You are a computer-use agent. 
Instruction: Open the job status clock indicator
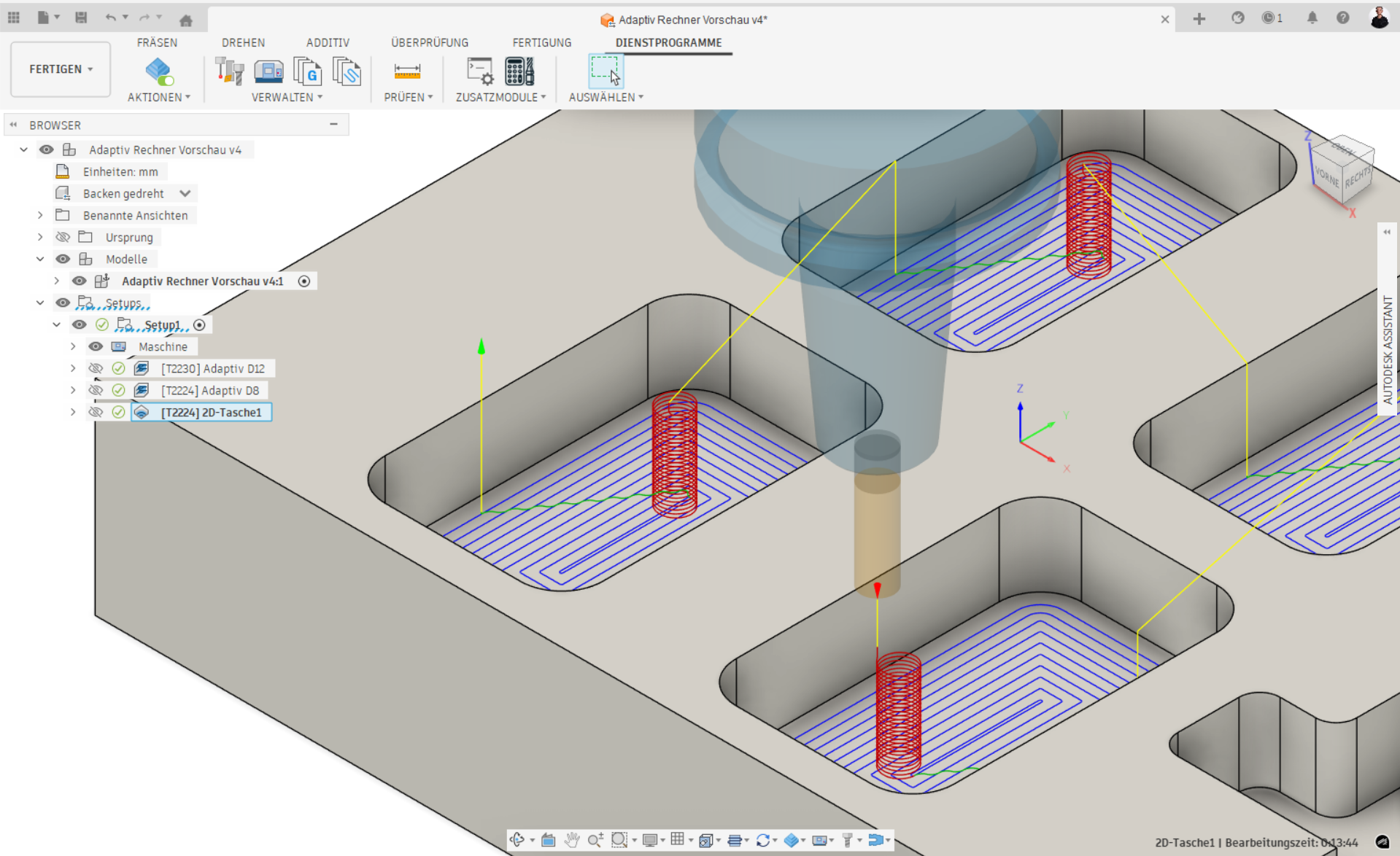1272,17
